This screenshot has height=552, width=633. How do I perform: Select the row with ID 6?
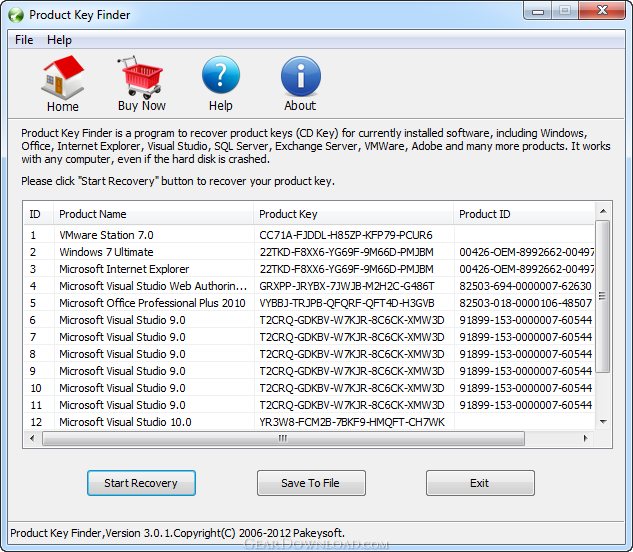click(309, 320)
